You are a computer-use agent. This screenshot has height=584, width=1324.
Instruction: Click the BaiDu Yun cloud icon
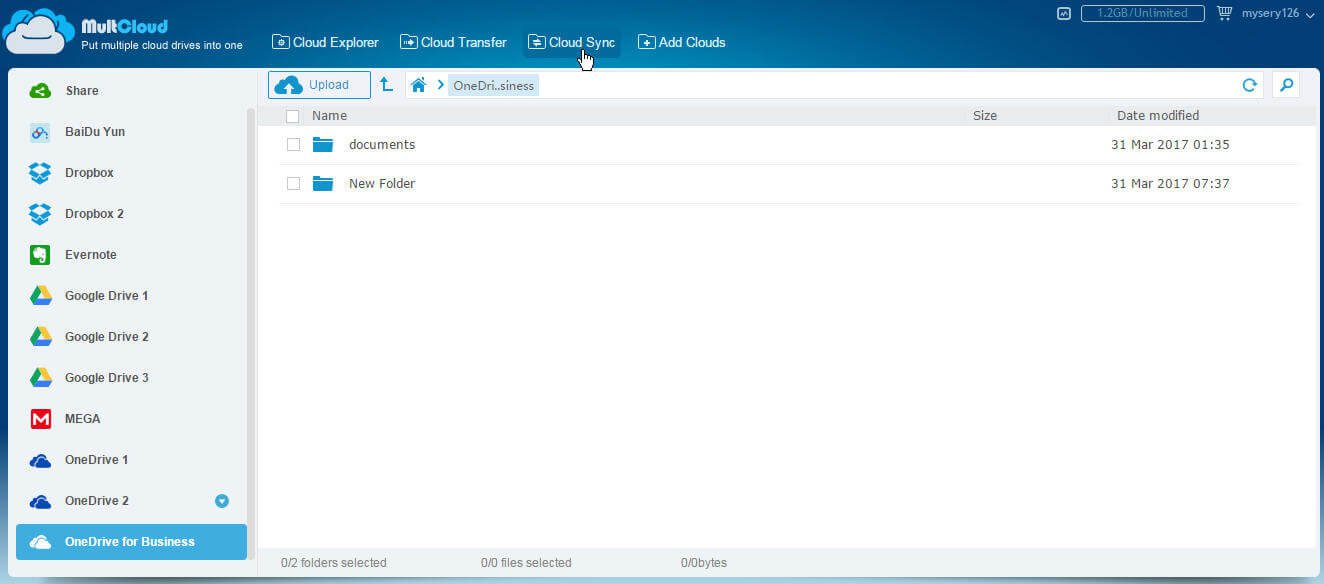[x=40, y=132]
